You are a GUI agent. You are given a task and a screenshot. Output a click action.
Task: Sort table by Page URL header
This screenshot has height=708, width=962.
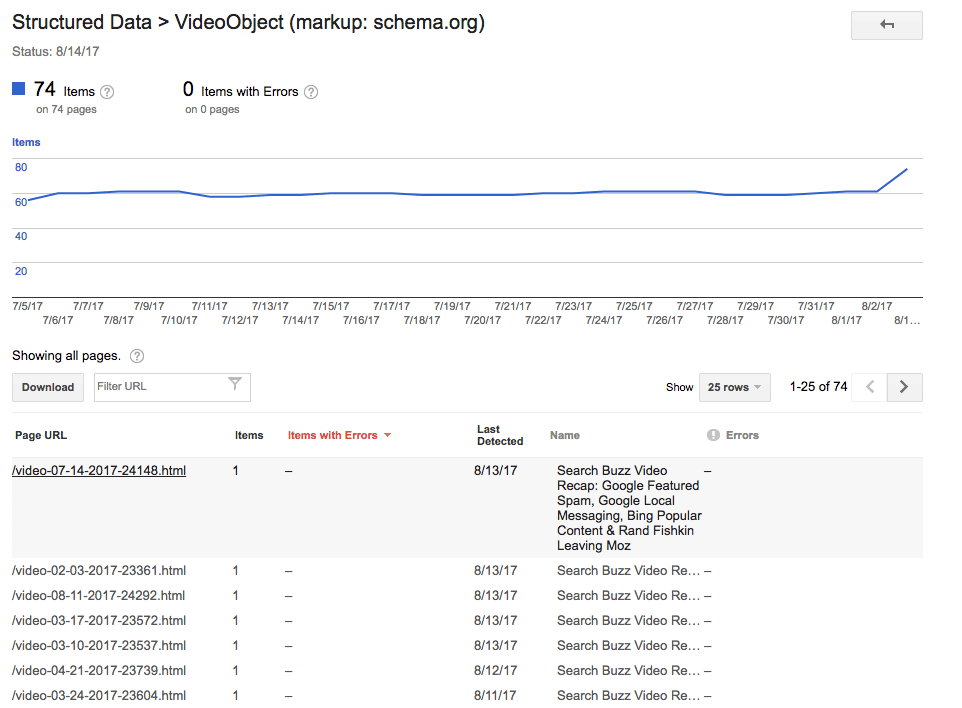coord(41,435)
